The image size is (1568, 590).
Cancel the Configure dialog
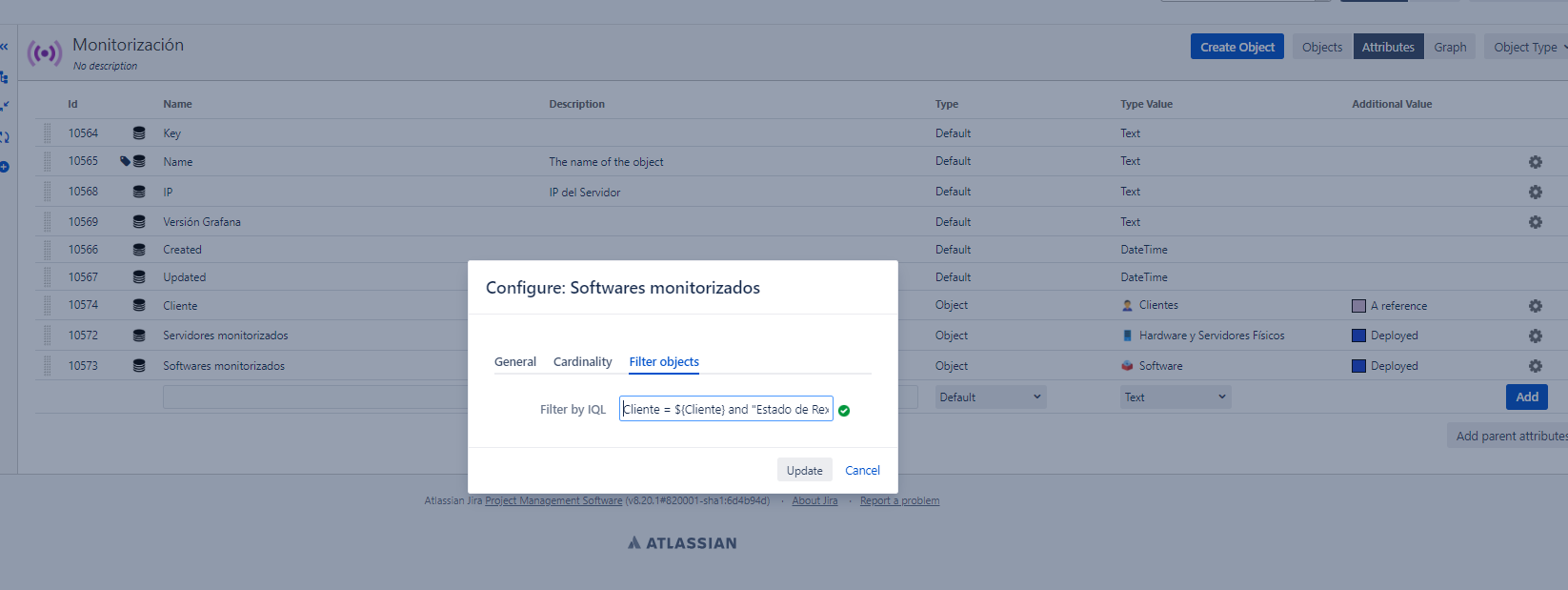(862, 470)
